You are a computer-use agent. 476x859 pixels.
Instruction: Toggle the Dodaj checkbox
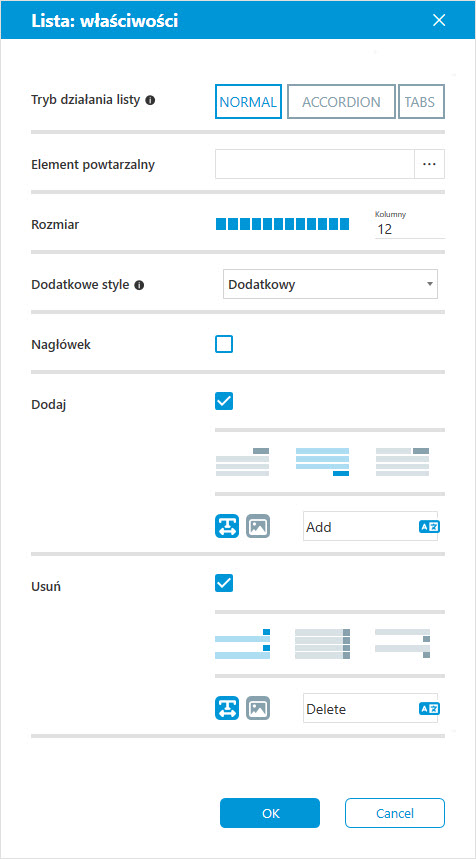[x=224, y=401]
